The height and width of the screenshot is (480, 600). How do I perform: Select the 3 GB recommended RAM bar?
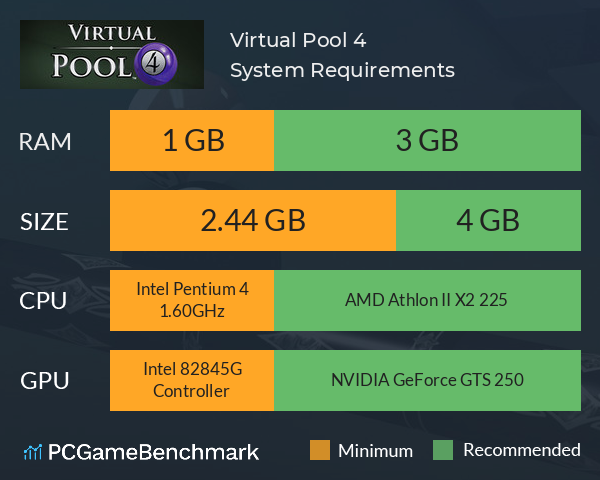427,140
